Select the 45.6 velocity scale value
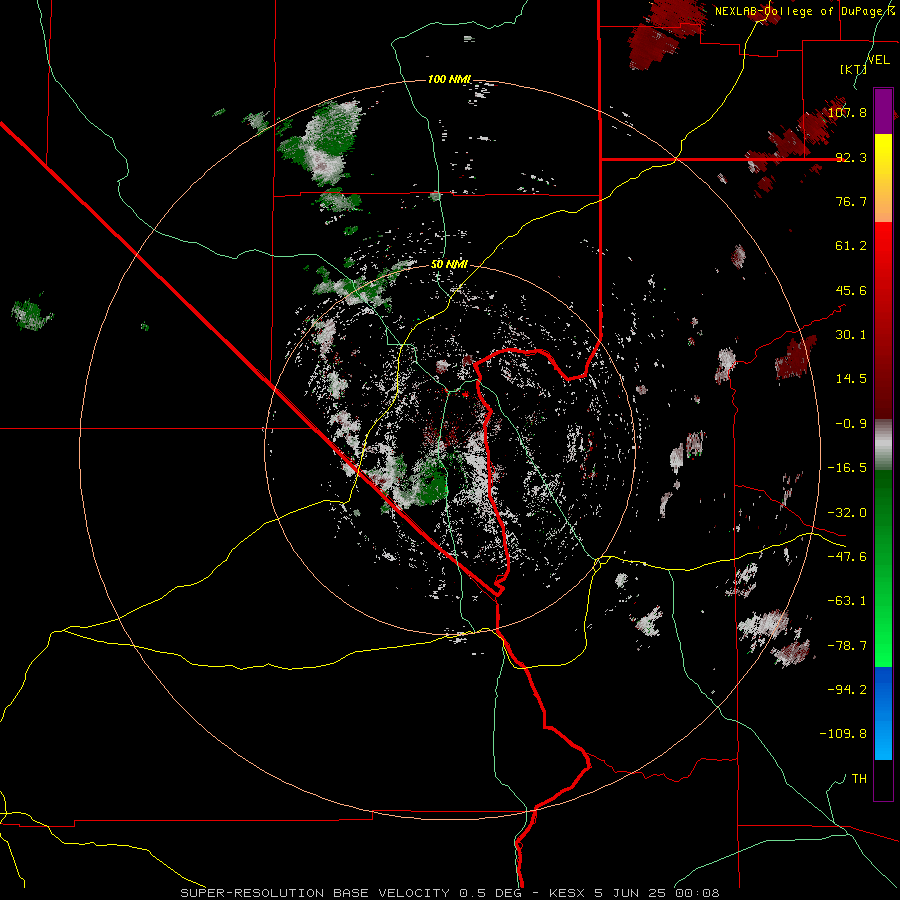The height and width of the screenshot is (900, 900). 851,290
